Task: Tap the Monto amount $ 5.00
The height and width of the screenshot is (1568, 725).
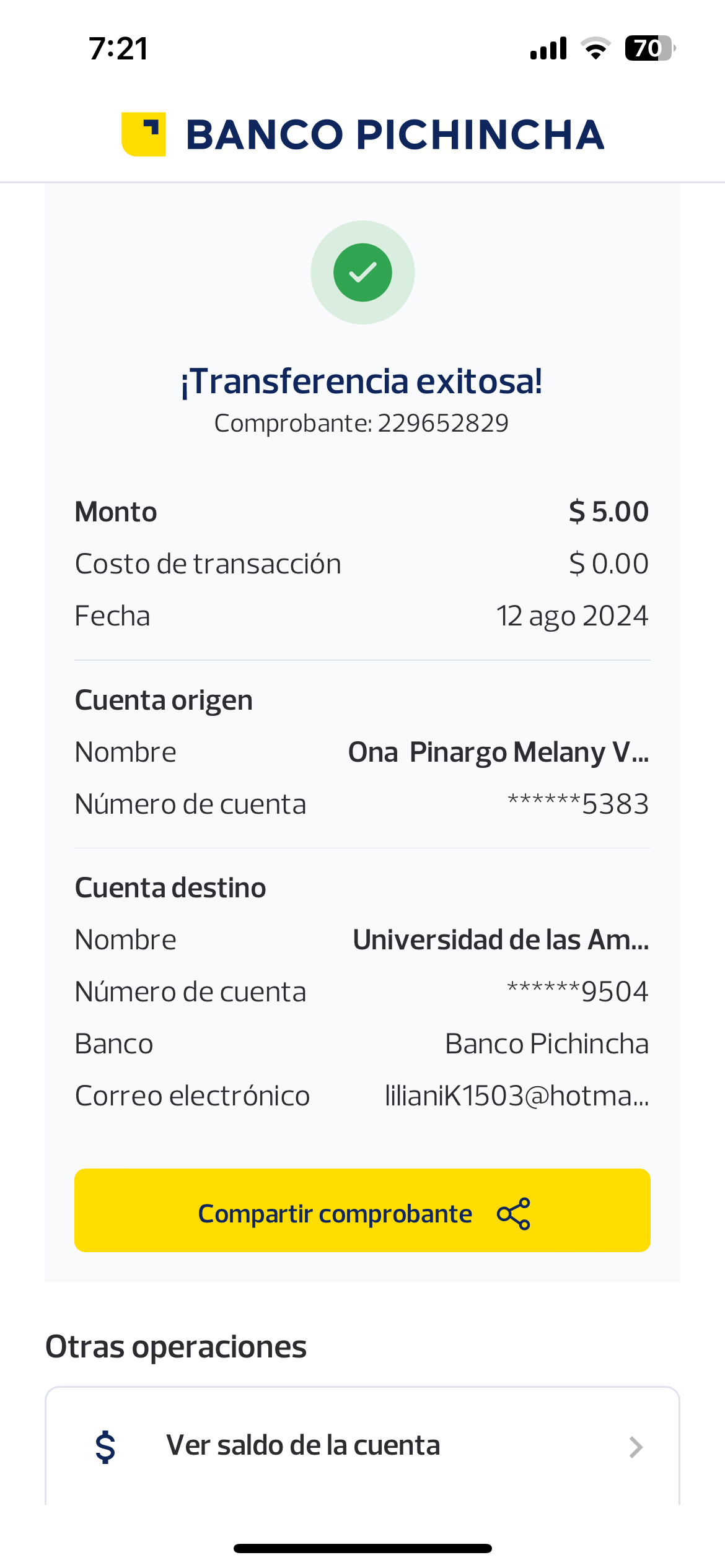Action: [609, 512]
